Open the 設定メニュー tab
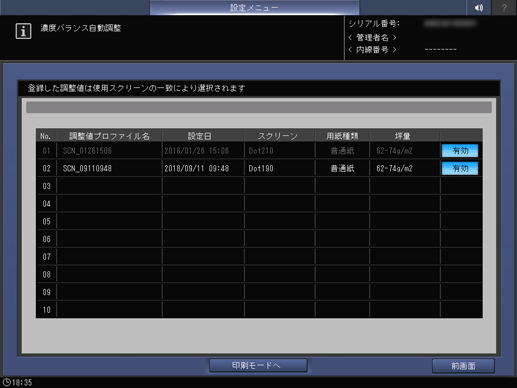This screenshot has width=517, height=388. (254, 8)
